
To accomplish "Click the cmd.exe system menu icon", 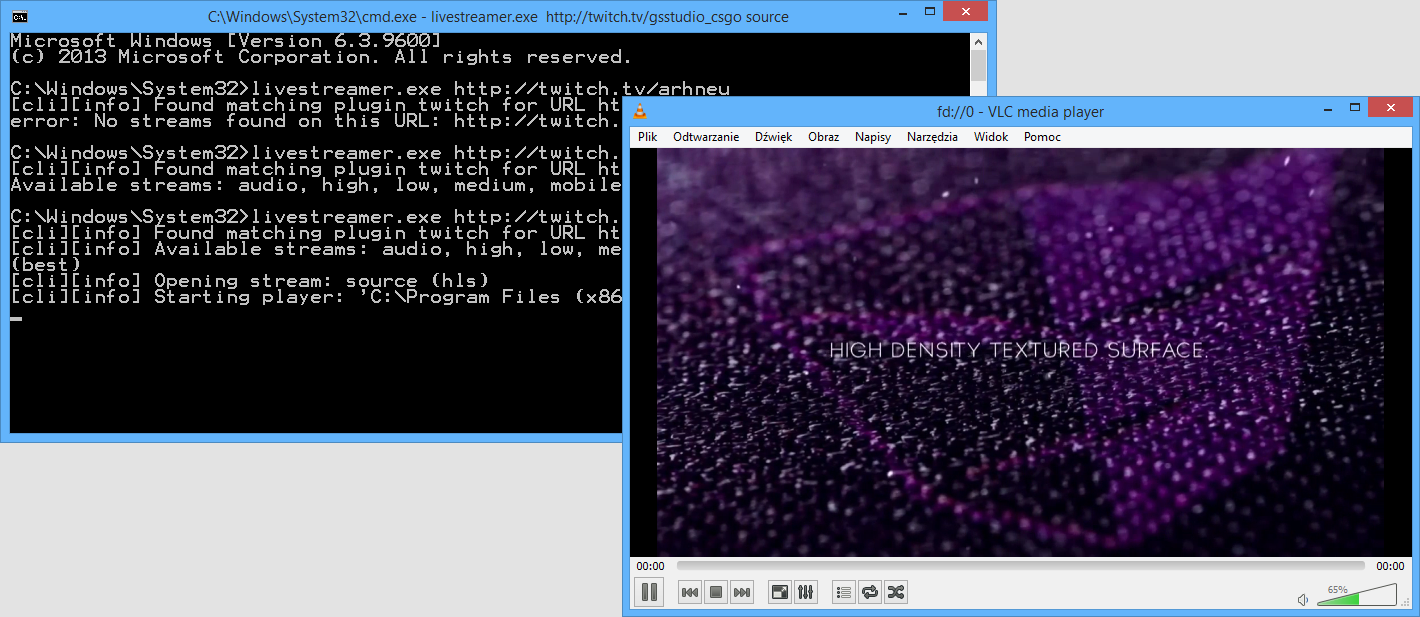I will click(x=19, y=16).
